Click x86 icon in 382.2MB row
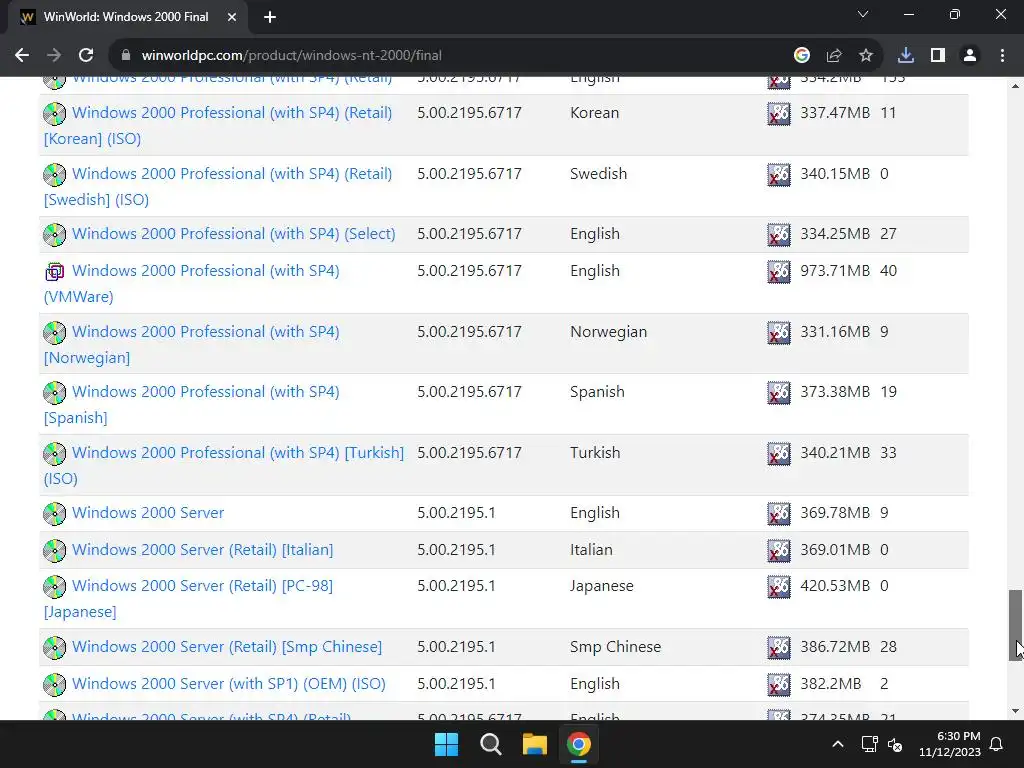This screenshot has height=768, width=1024. (778, 684)
